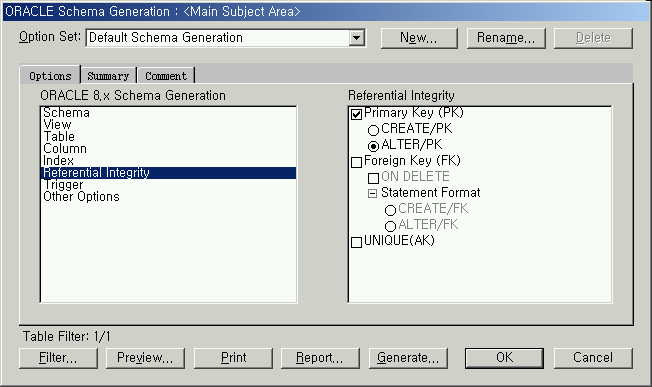Select Index in the generation list
Viewport: 652px width, 387px height.
(168, 161)
